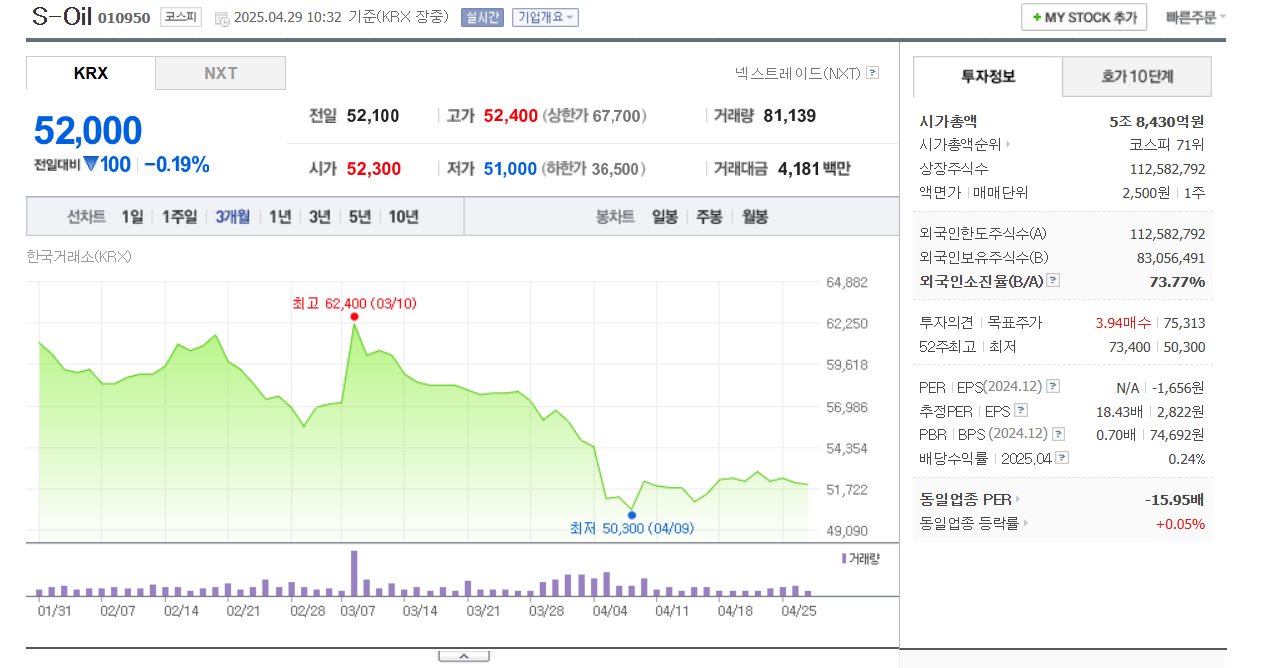Click the -0.19% change value
1270x668 pixels.
pos(177,165)
